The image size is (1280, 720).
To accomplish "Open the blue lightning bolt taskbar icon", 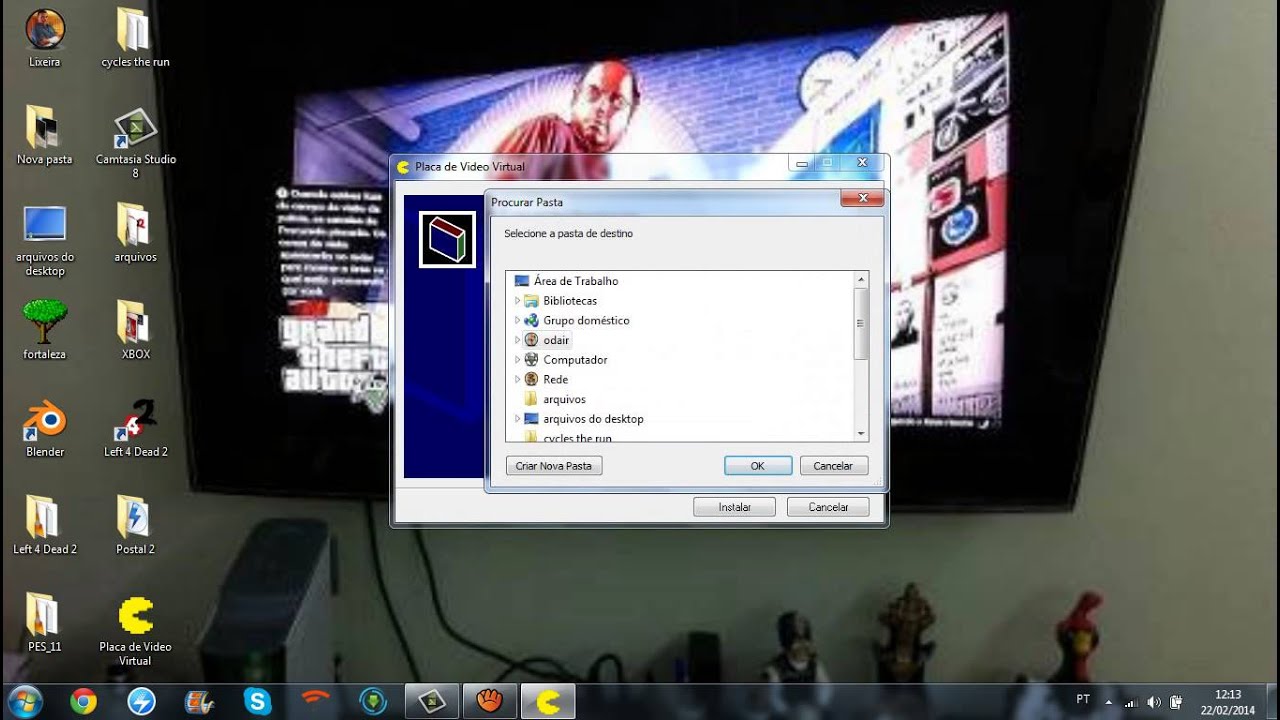I will [x=142, y=701].
